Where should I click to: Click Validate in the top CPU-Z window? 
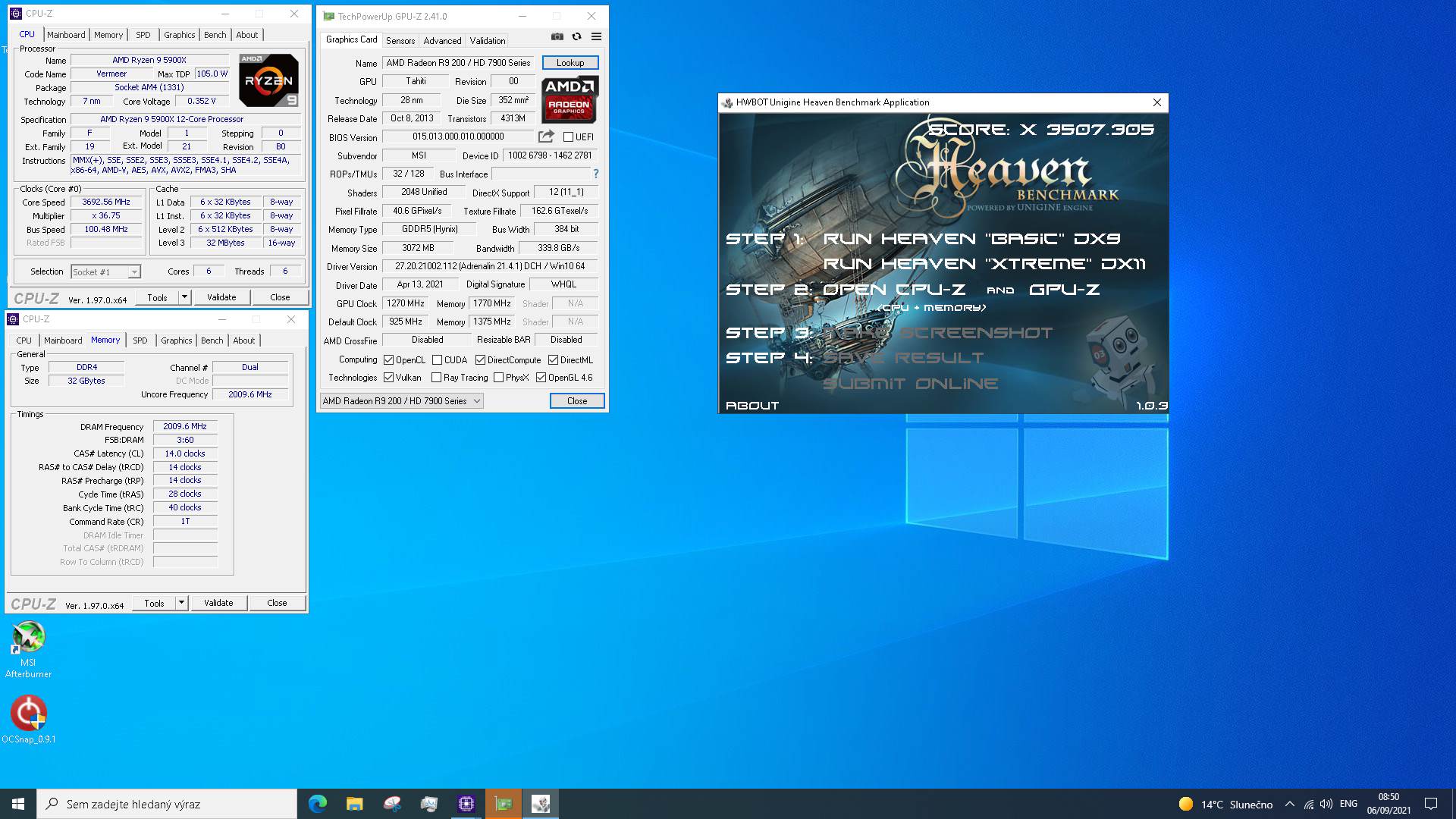tap(221, 297)
